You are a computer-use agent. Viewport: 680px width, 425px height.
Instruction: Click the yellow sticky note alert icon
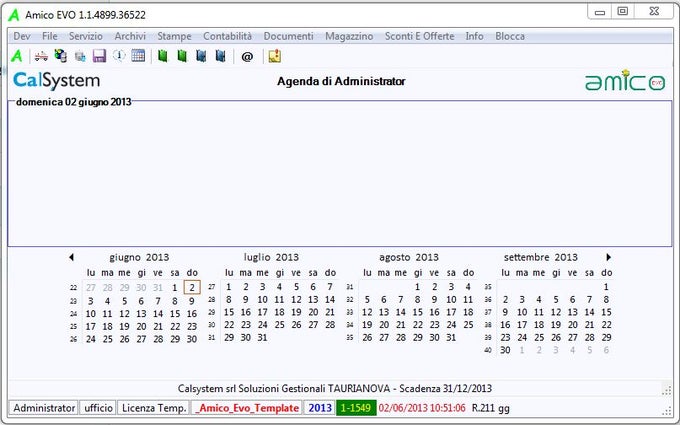point(275,56)
